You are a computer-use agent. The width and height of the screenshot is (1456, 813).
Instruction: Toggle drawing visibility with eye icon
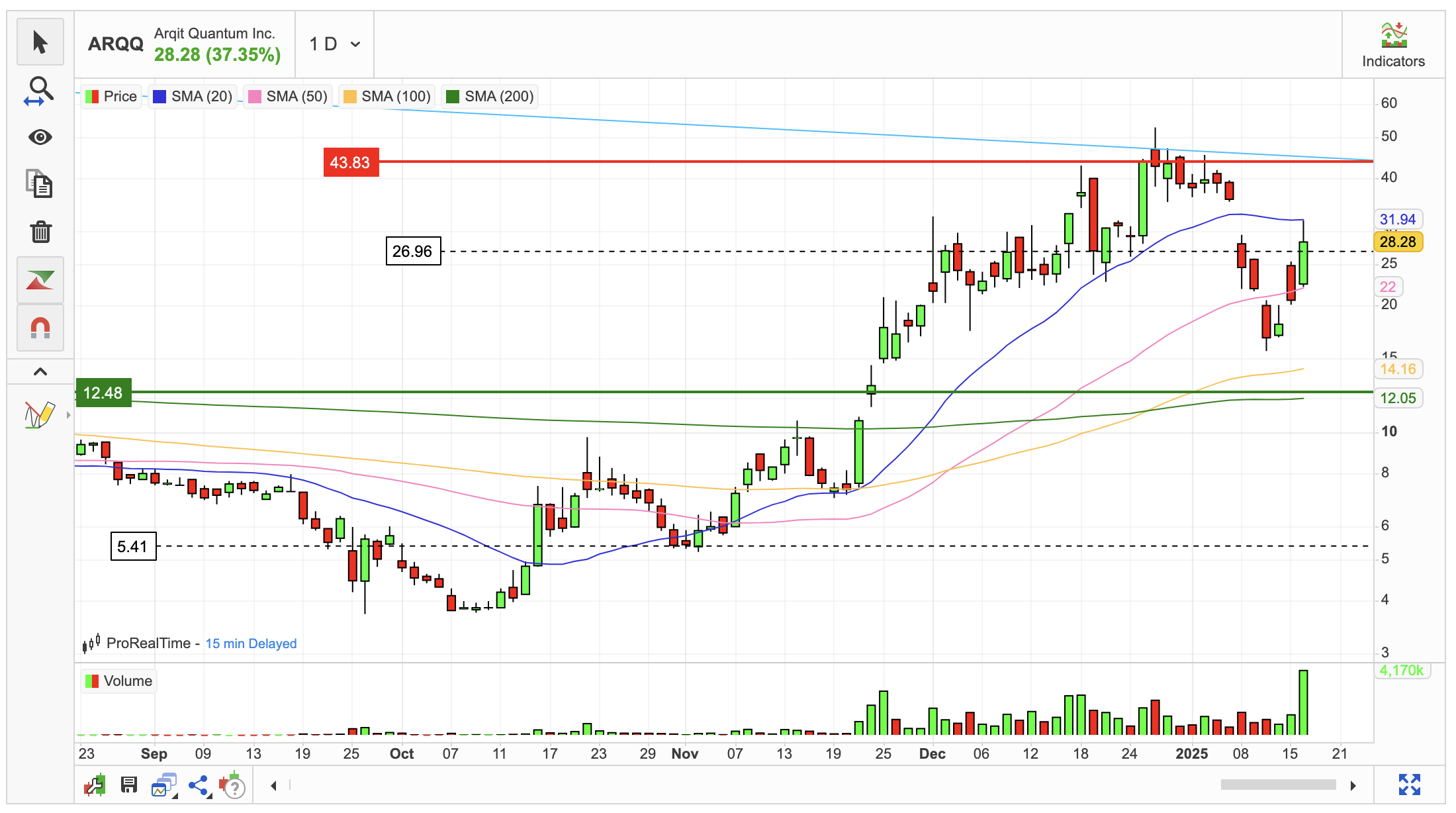pyautogui.click(x=40, y=137)
